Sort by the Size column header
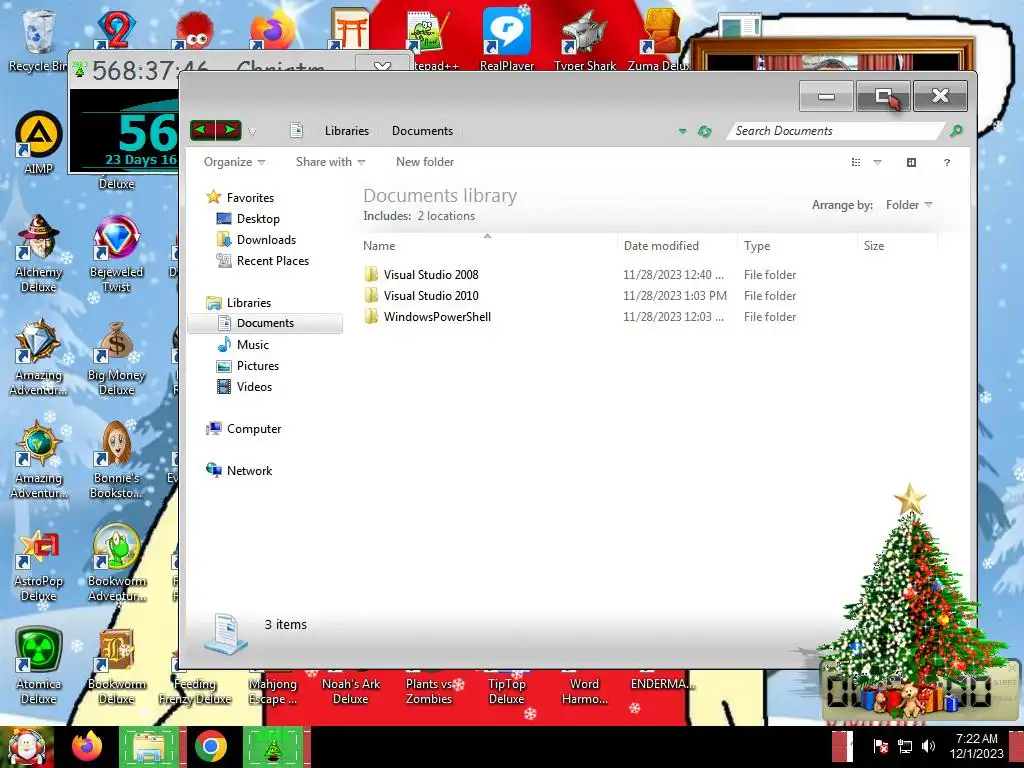1024x768 pixels. pos(897,246)
